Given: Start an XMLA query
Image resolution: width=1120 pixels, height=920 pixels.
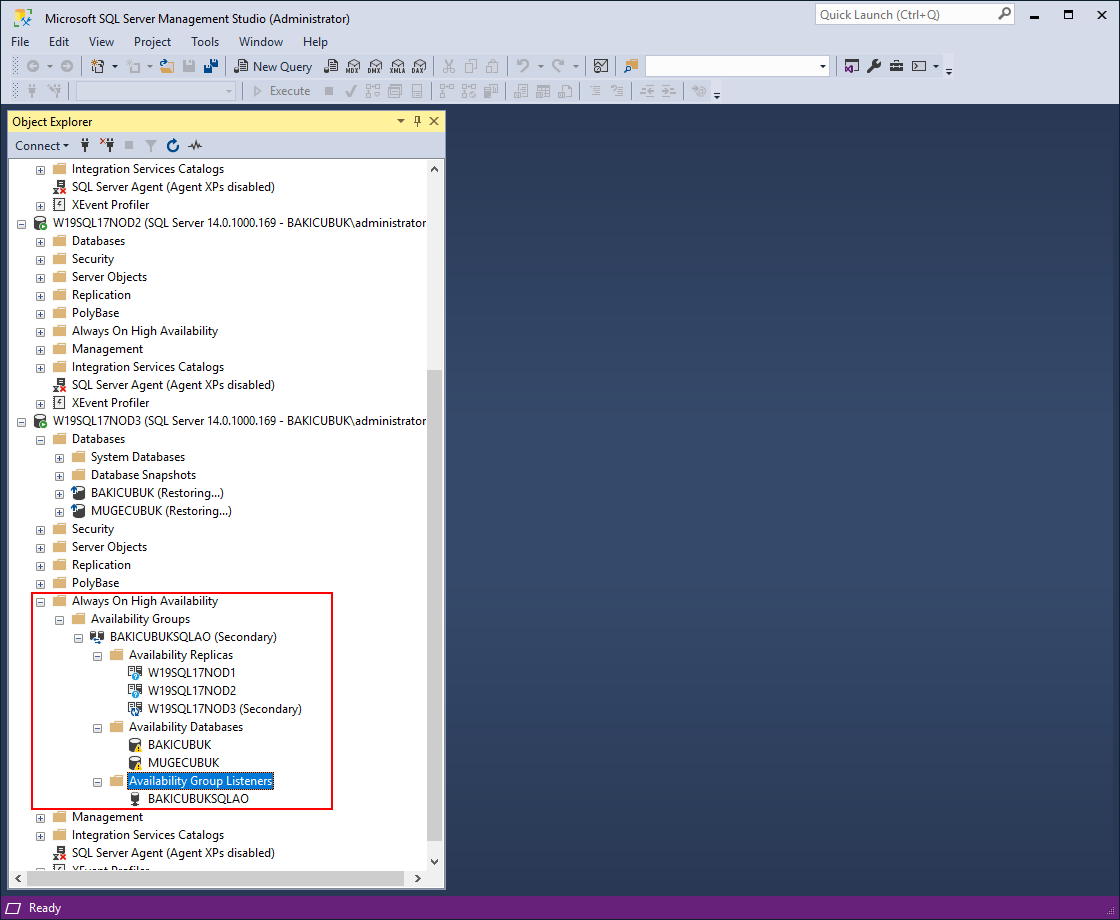Looking at the screenshot, I should [397, 66].
